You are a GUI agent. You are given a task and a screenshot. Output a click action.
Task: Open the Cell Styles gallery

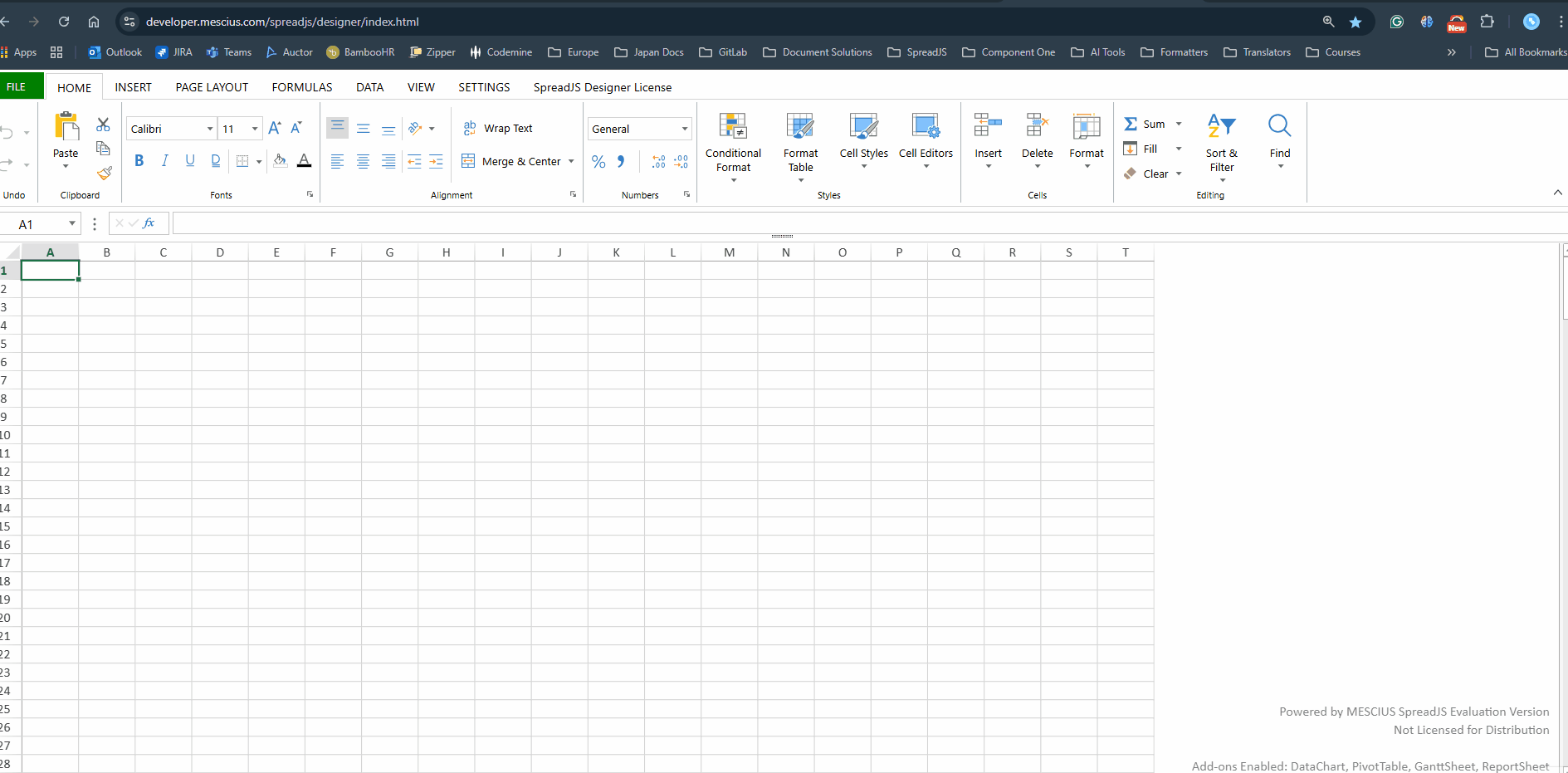[863, 140]
